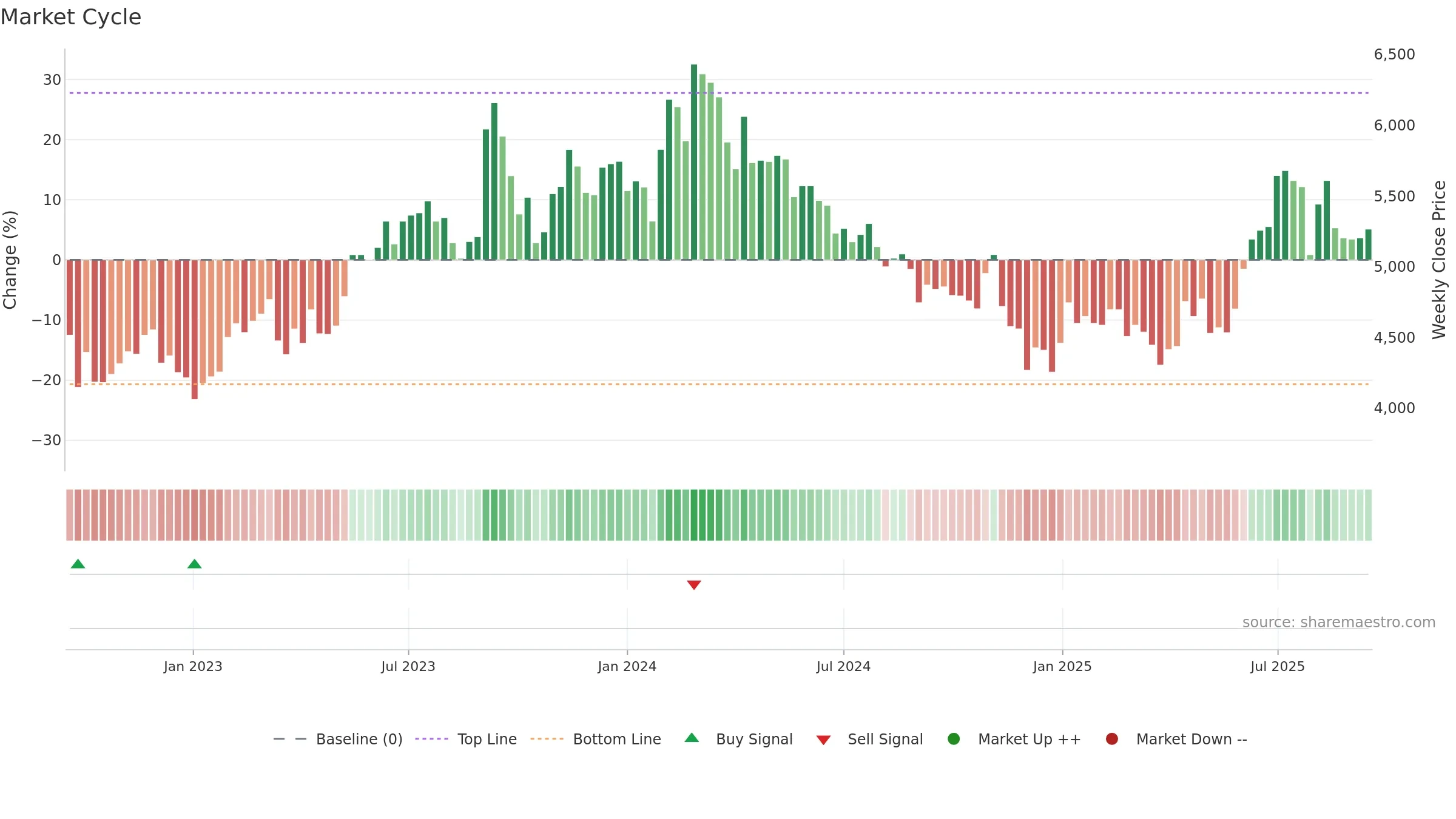Viewport: 1456px width, 819px height.
Task: Click the gray dashed Baseline legend sample
Action: (x=290, y=739)
